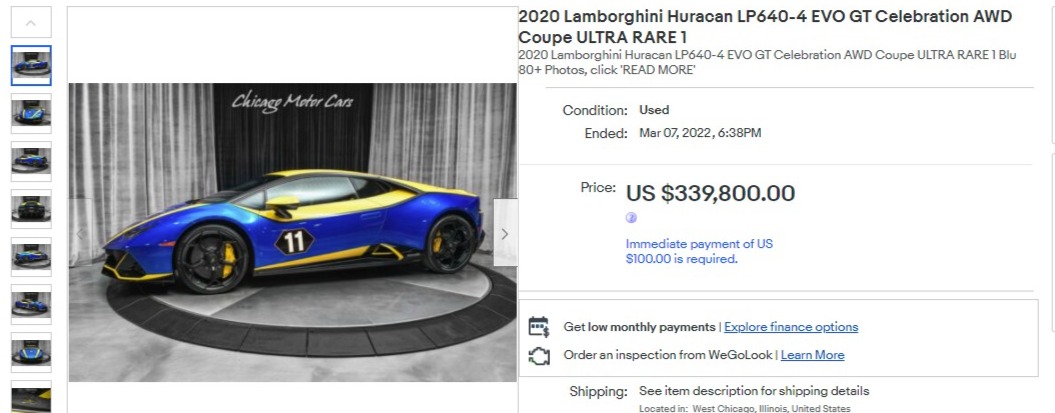This screenshot has height=413, width=1055.
Task: Select the partially visible eighth thumbnail
Action: tap(31, 397)
